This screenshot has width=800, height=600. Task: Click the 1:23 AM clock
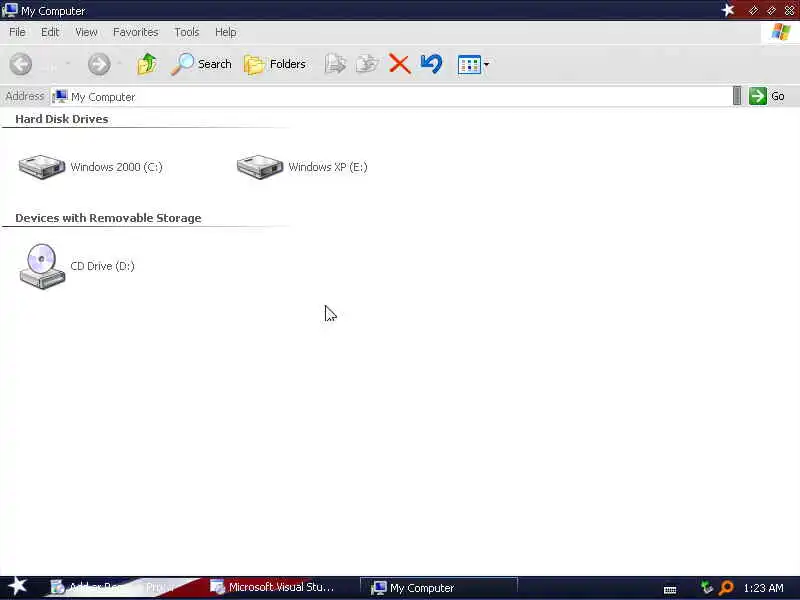[x=764, y=588]
